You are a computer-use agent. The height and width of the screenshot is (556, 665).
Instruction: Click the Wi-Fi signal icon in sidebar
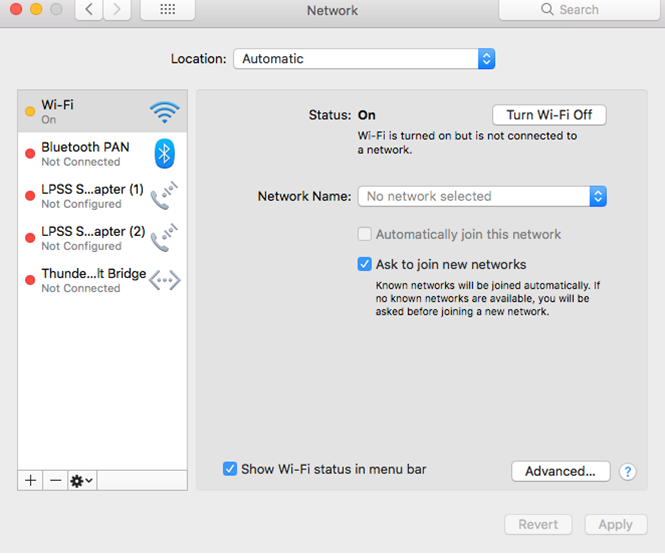click(x=164, y=111)
